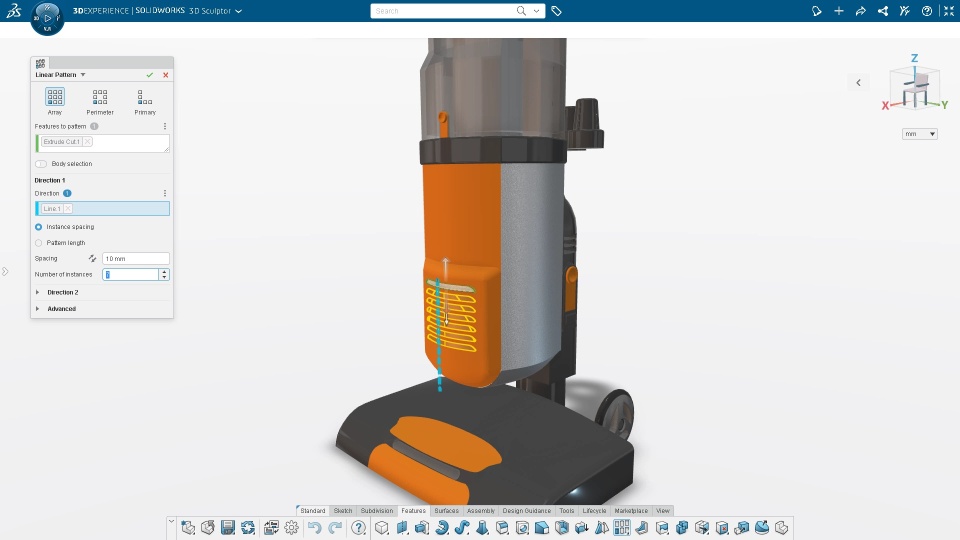Select the Perimeter pattern type icon
960x540 pixels.
pyautogui.click(x=100, y=97)
